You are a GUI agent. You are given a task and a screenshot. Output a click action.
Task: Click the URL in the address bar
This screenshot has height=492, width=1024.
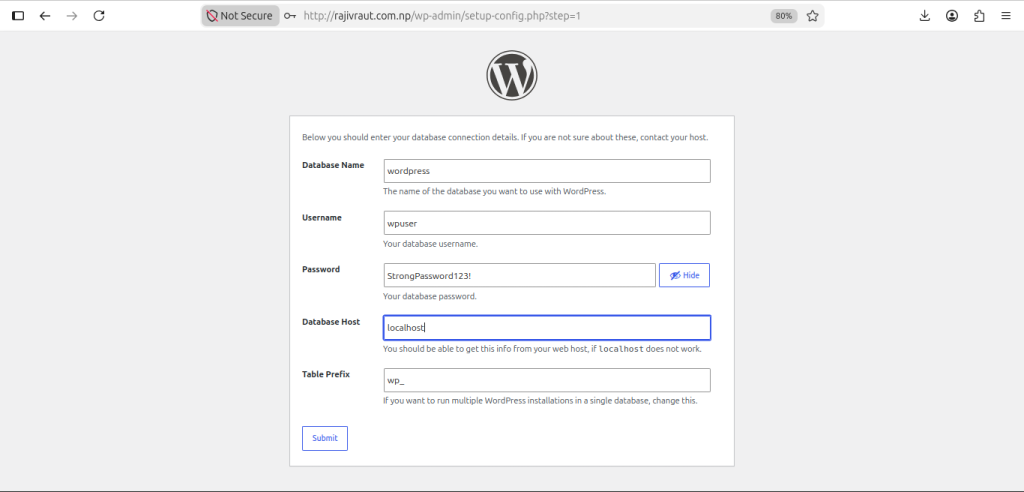(441, 16)
